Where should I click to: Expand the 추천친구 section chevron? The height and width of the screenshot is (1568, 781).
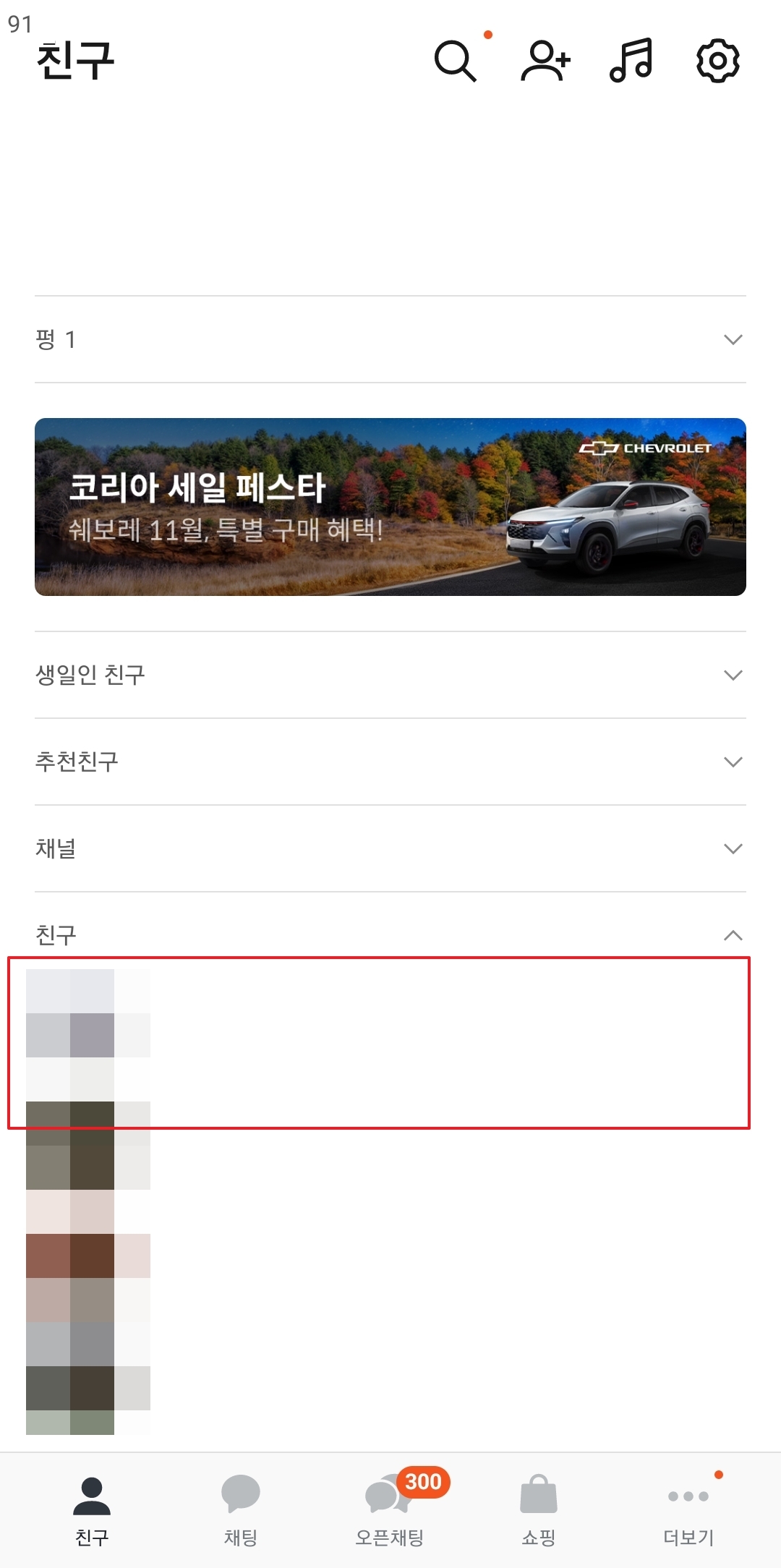733,762
